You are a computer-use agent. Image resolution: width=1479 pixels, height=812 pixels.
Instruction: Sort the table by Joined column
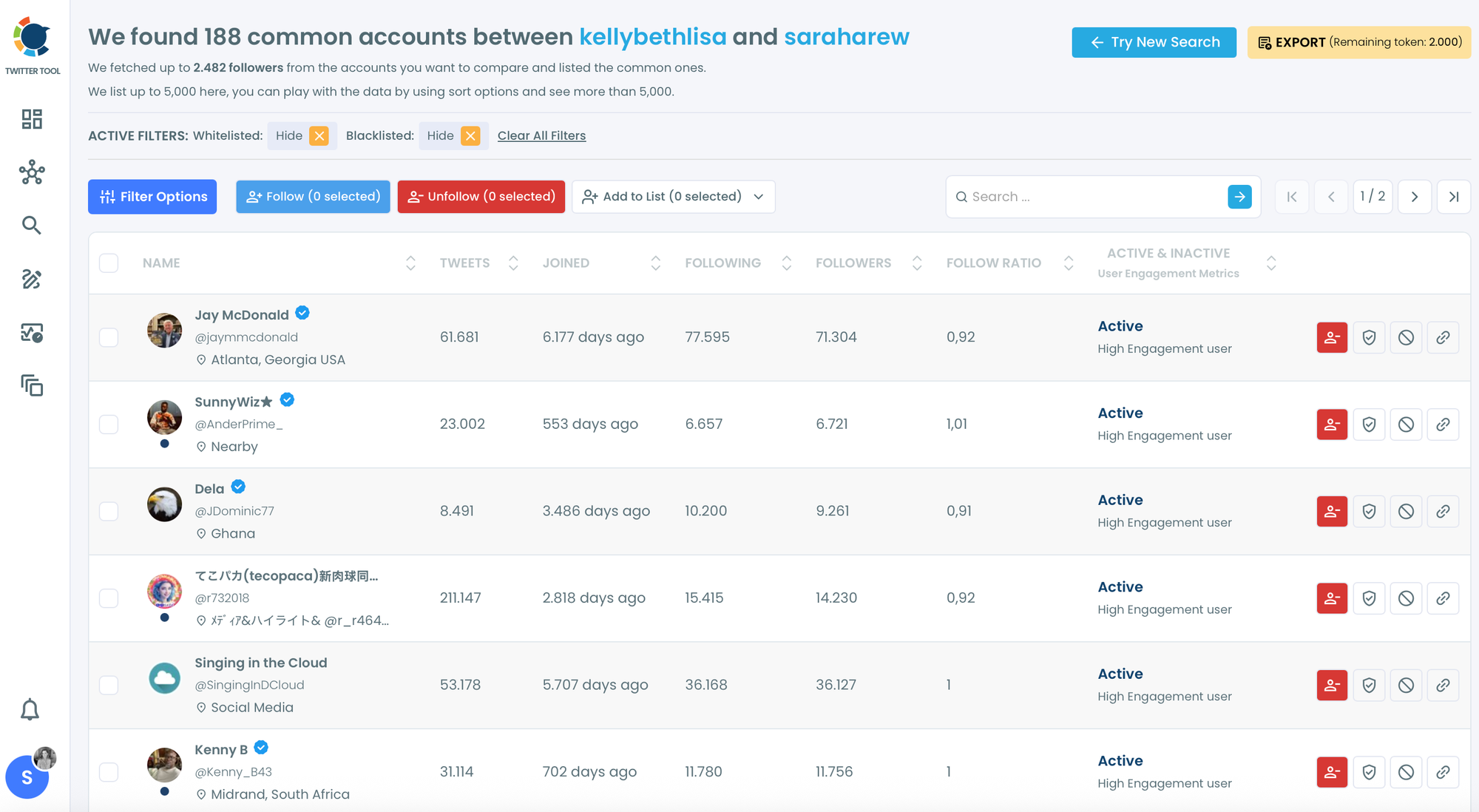click(655, 263)
